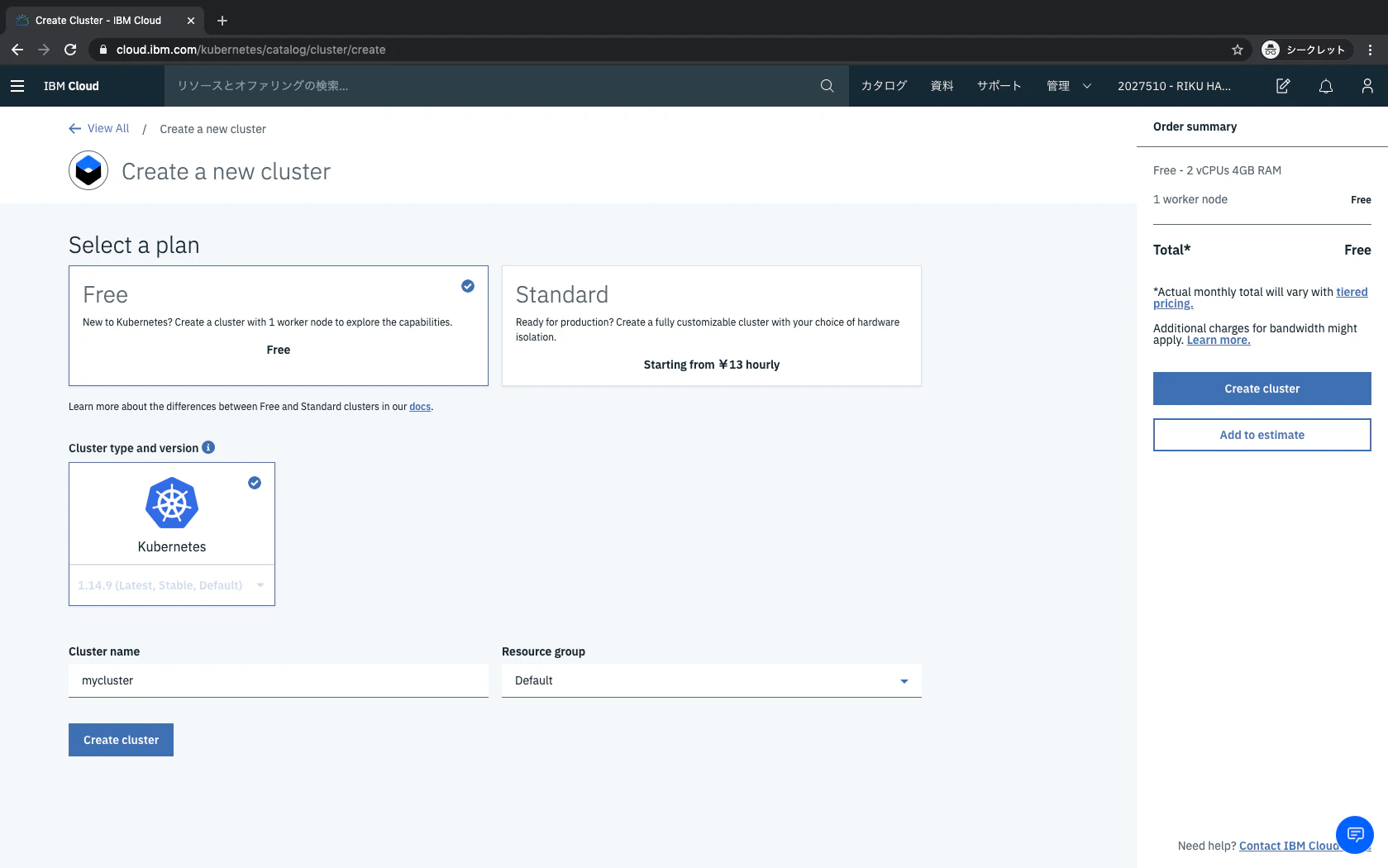
Task: Click the Learn more link
Action: [x=1219, y=340]
